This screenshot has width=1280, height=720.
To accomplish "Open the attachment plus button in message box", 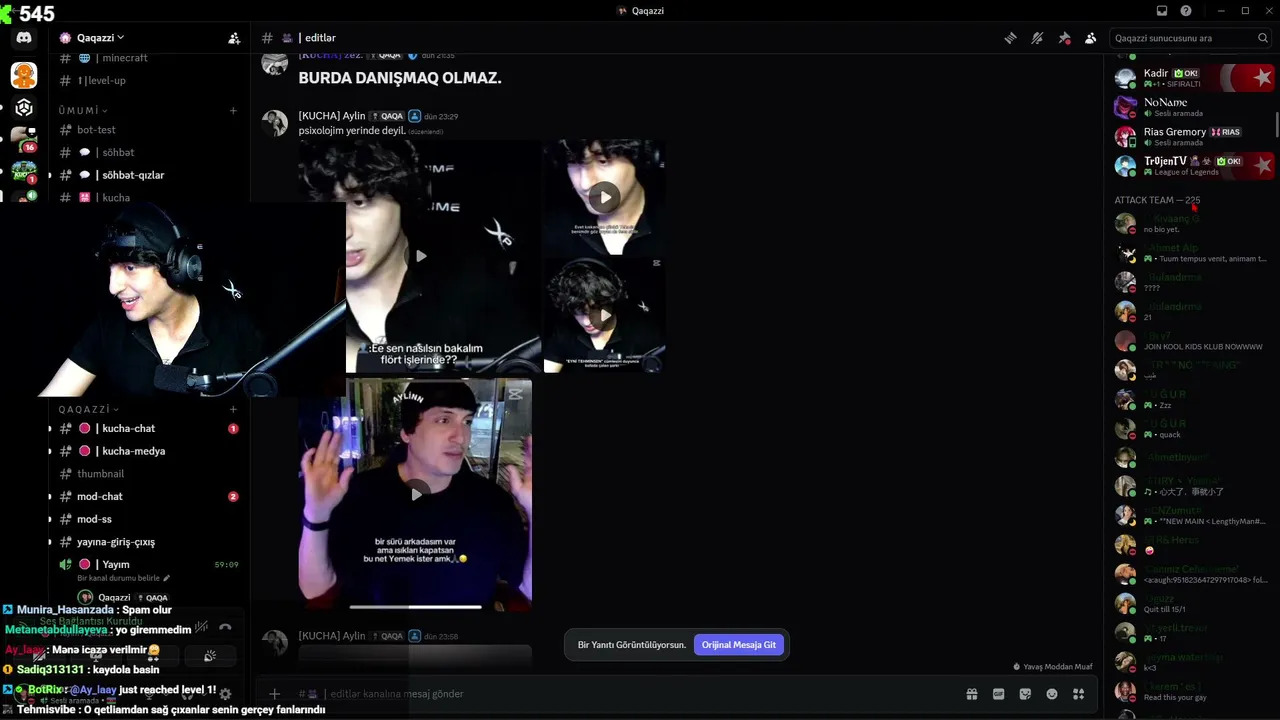I will click(x=274, y=694).
